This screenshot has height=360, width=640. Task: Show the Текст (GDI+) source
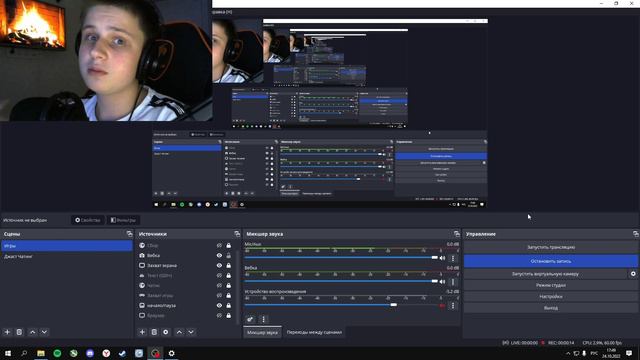click(x=219, y=276)
